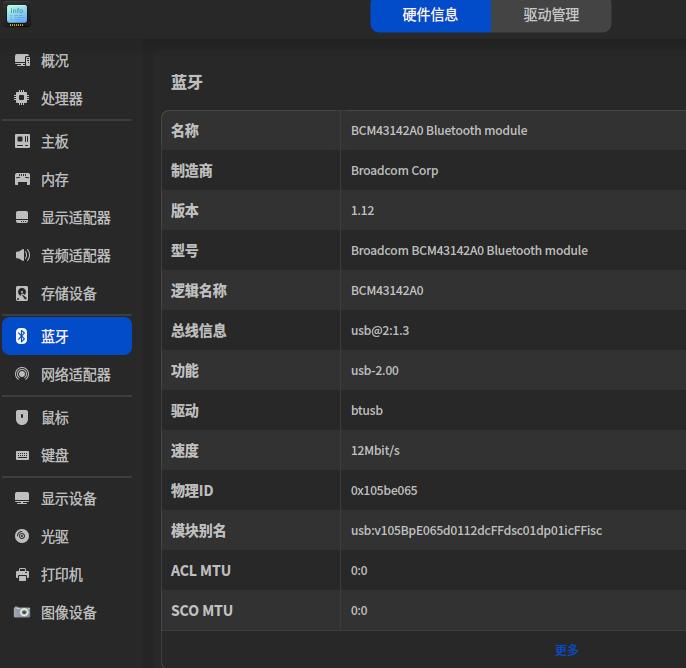Select the 内存 memory icon
The height and width of the screenshot is (668, 686).
tap(22, 179)
